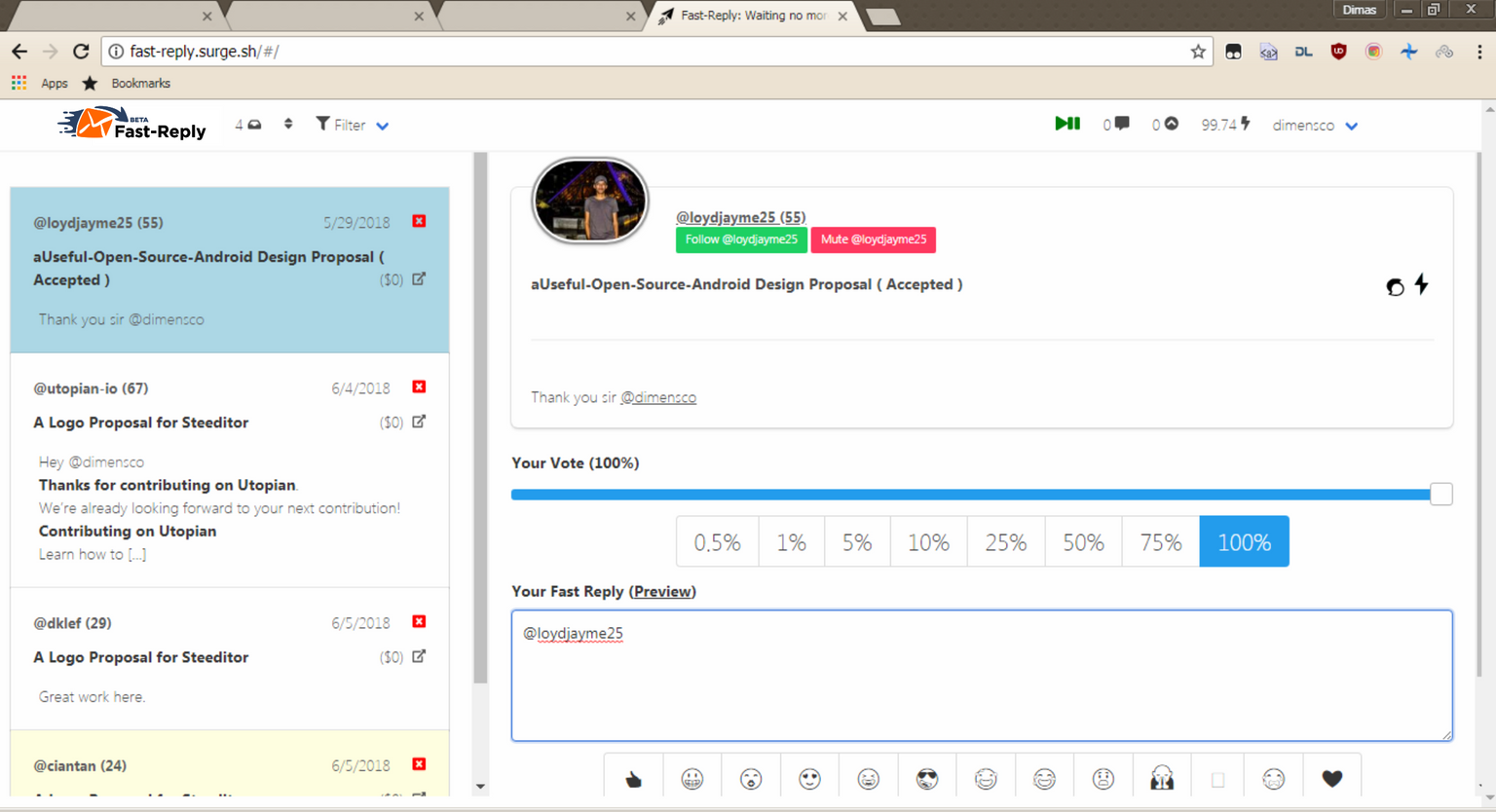Insert the grimacing face emoji

pos(1274,779)
